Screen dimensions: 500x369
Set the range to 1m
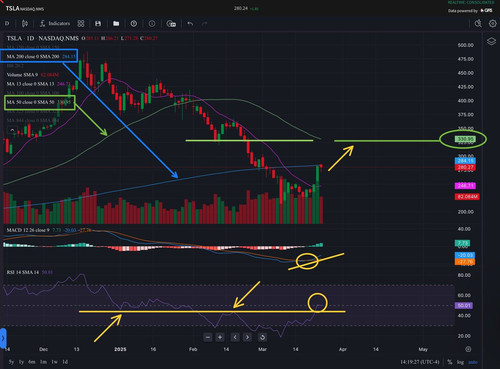pyautogui.click(x=43, y=362)
